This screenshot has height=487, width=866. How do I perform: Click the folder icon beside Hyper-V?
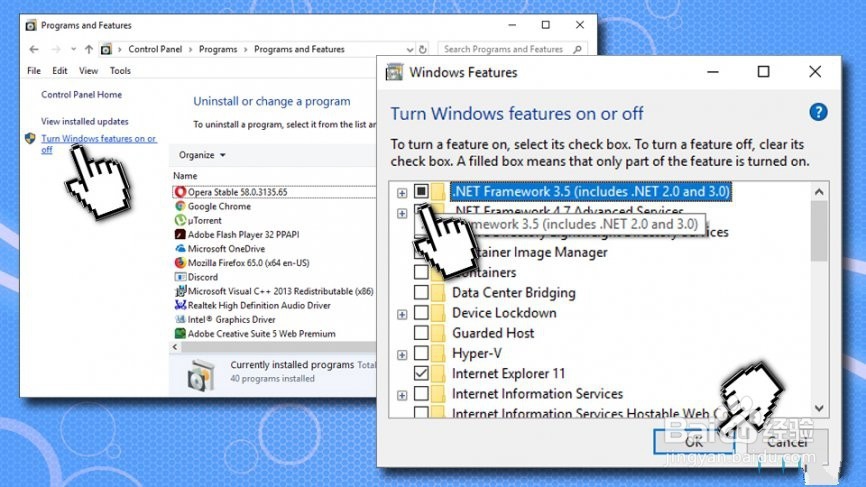pos(438,353)
